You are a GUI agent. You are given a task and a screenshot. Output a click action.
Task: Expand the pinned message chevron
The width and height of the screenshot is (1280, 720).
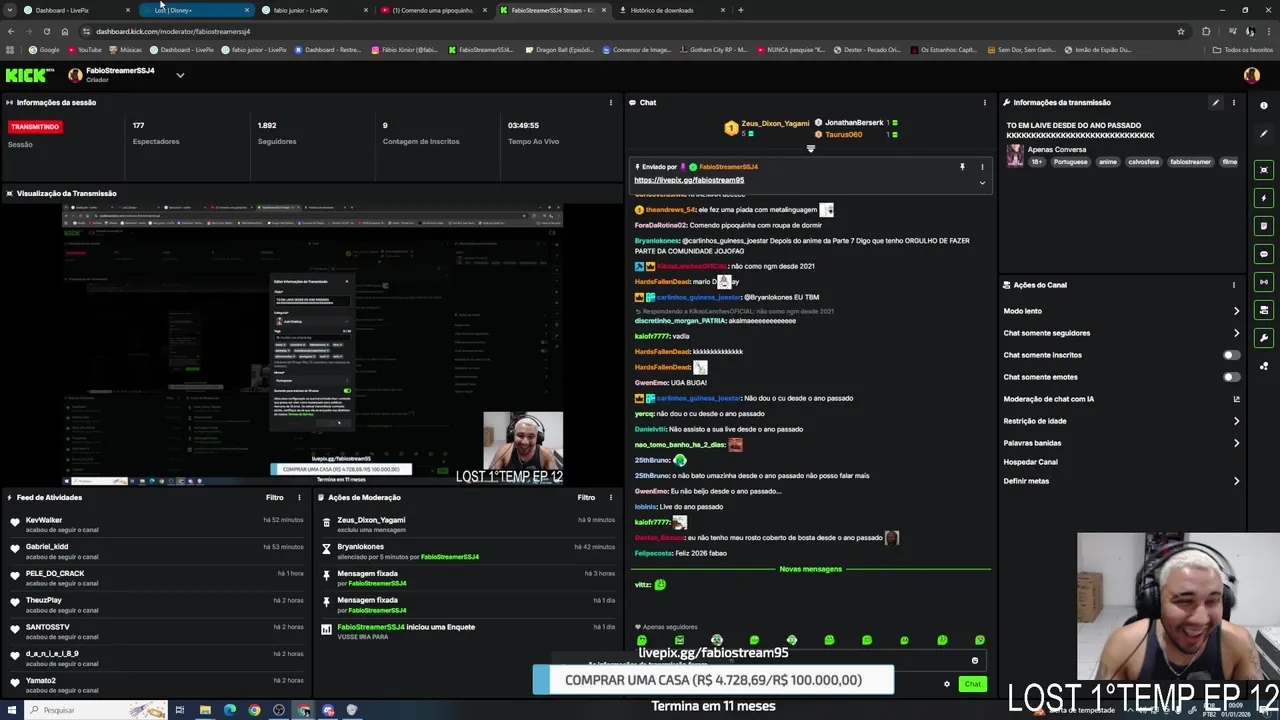coord(982,183)
